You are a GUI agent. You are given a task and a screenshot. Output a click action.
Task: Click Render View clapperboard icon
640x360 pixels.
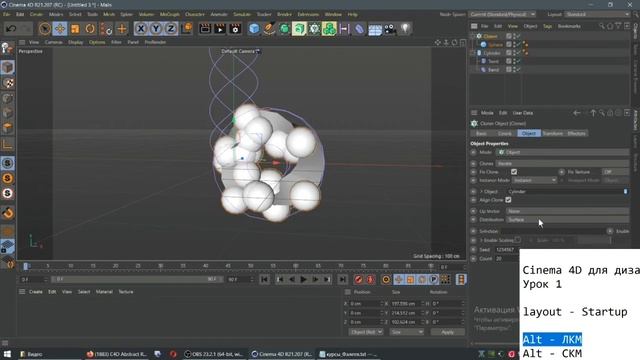point(204,29)
